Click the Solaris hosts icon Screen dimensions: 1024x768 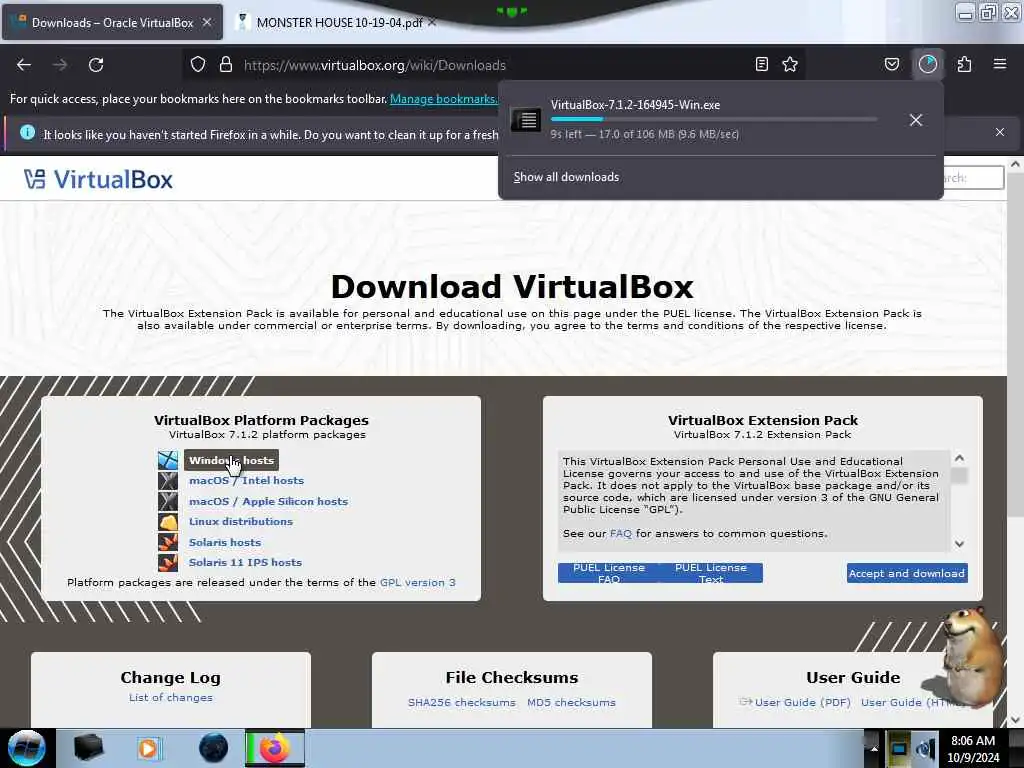coord(168,542)
